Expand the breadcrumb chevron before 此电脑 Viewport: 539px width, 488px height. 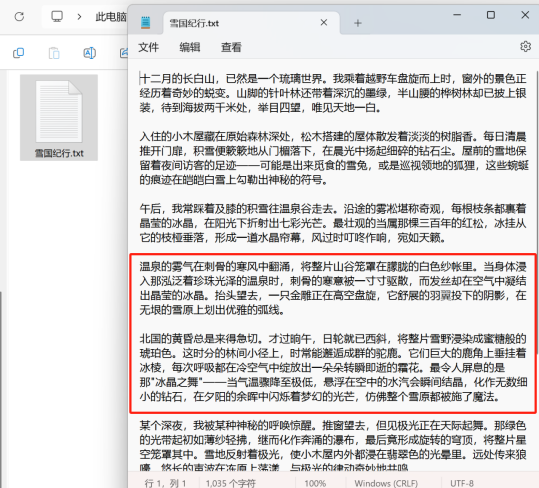tap(79, 16)
